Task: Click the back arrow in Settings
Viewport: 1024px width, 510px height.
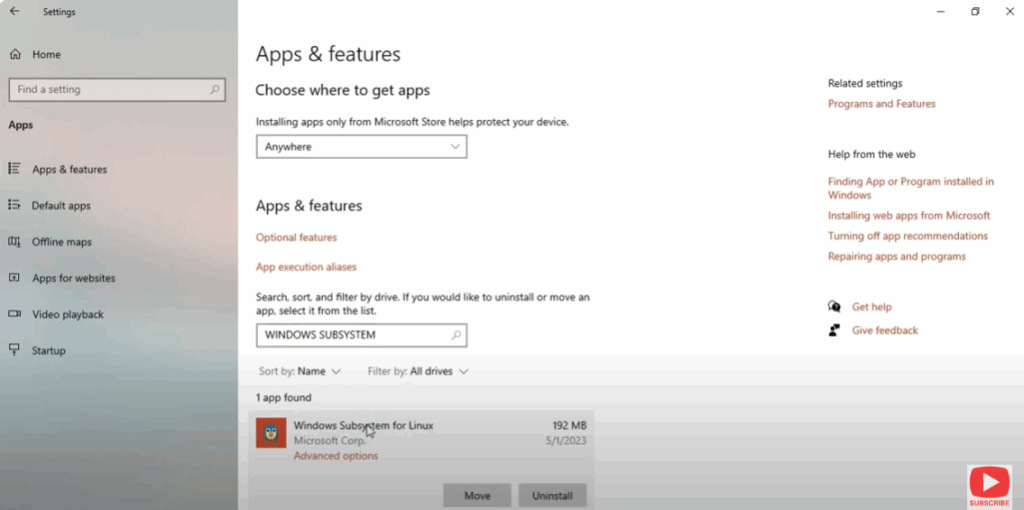Action: [x=14, y=11]
